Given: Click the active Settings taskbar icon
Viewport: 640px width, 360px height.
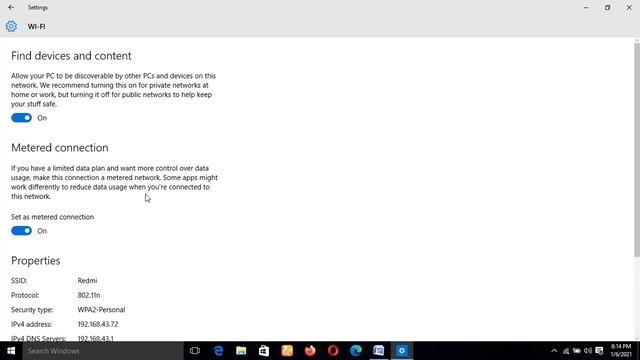Looking at the screenshot, I should 402,351.
